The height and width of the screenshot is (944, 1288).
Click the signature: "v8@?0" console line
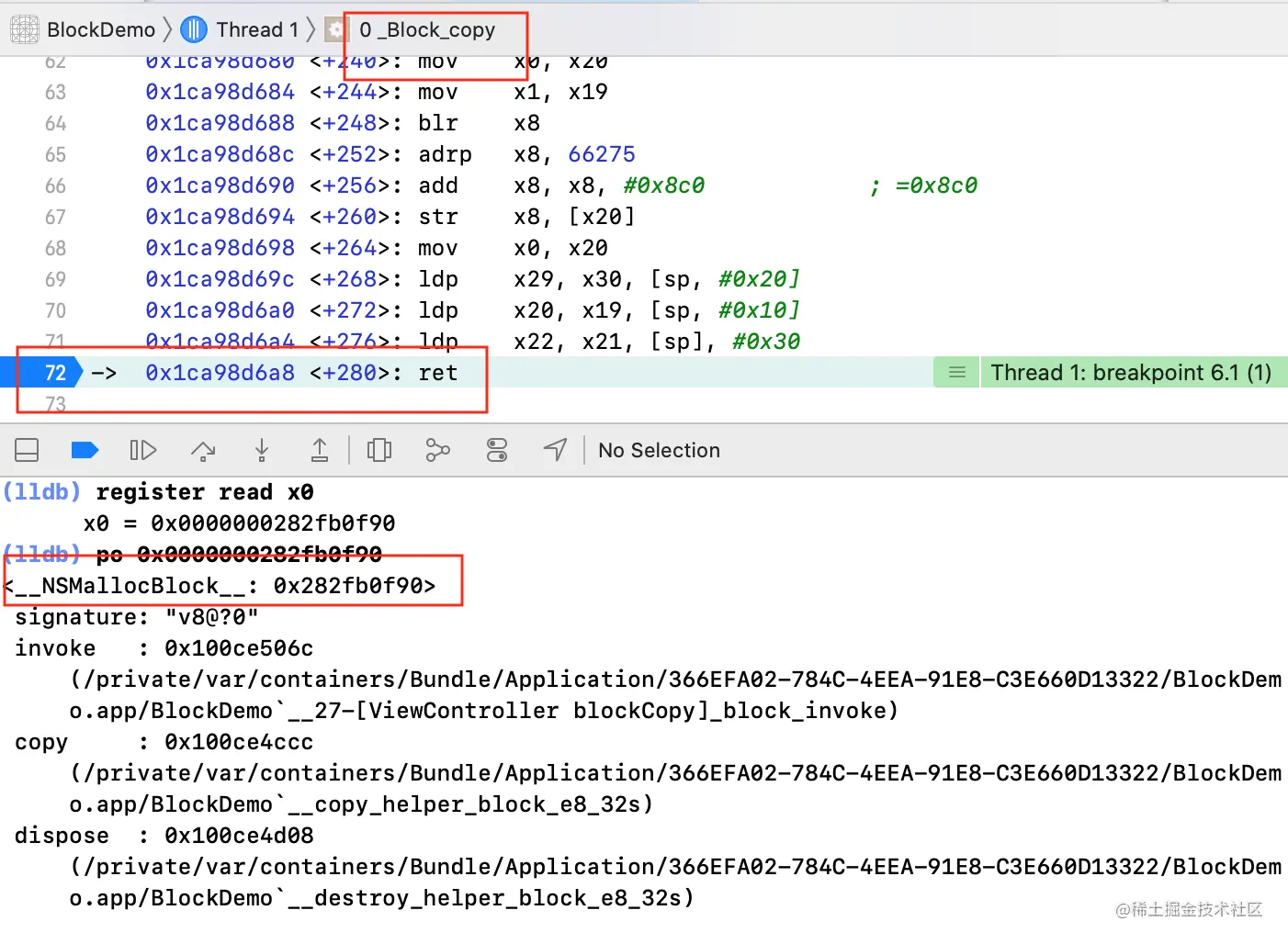point(137,617)
